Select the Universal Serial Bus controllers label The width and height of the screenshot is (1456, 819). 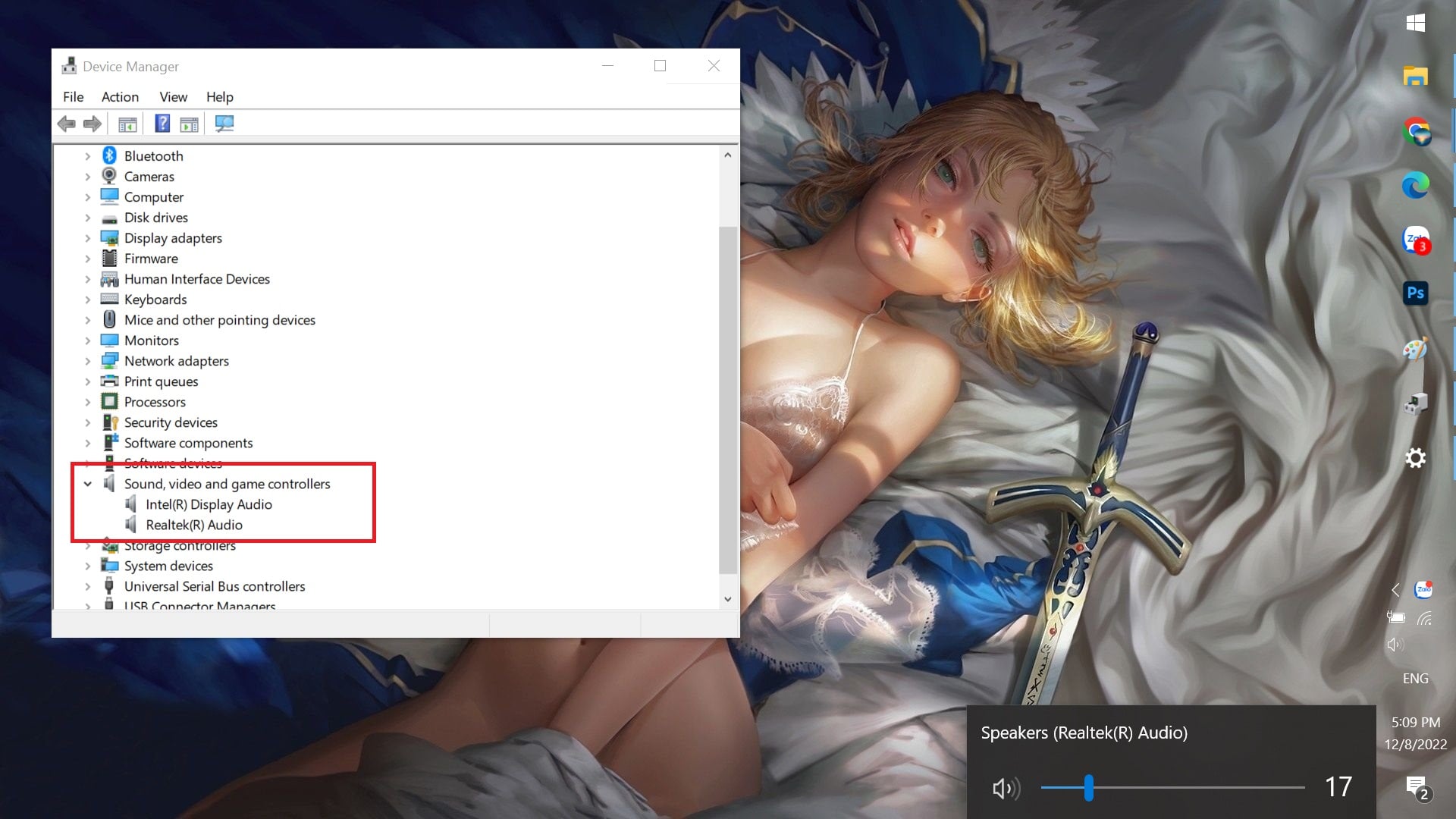[215, 586]
